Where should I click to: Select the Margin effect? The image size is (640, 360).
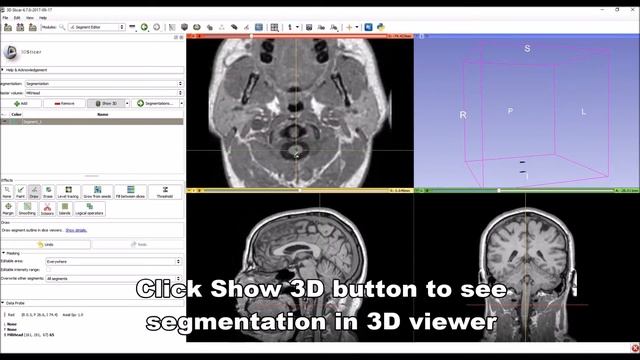click(8, 209)
